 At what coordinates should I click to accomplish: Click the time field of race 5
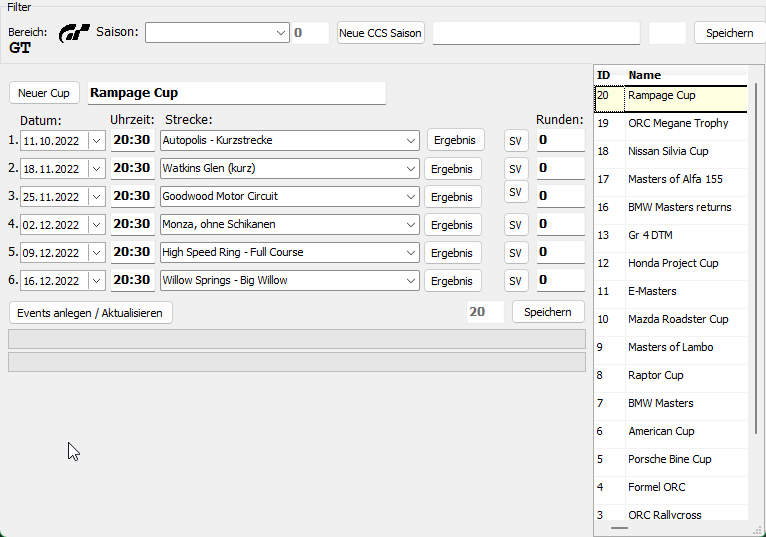tap(132, 253)
